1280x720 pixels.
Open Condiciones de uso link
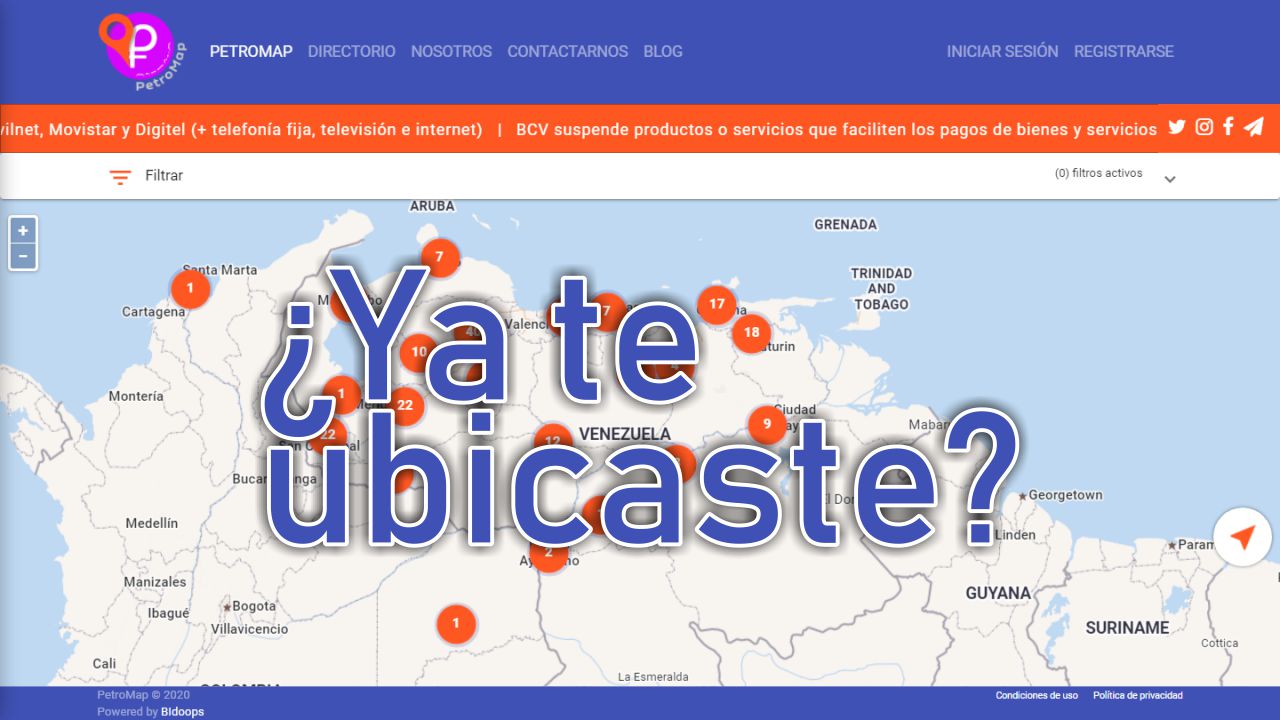pos(1037,695)
